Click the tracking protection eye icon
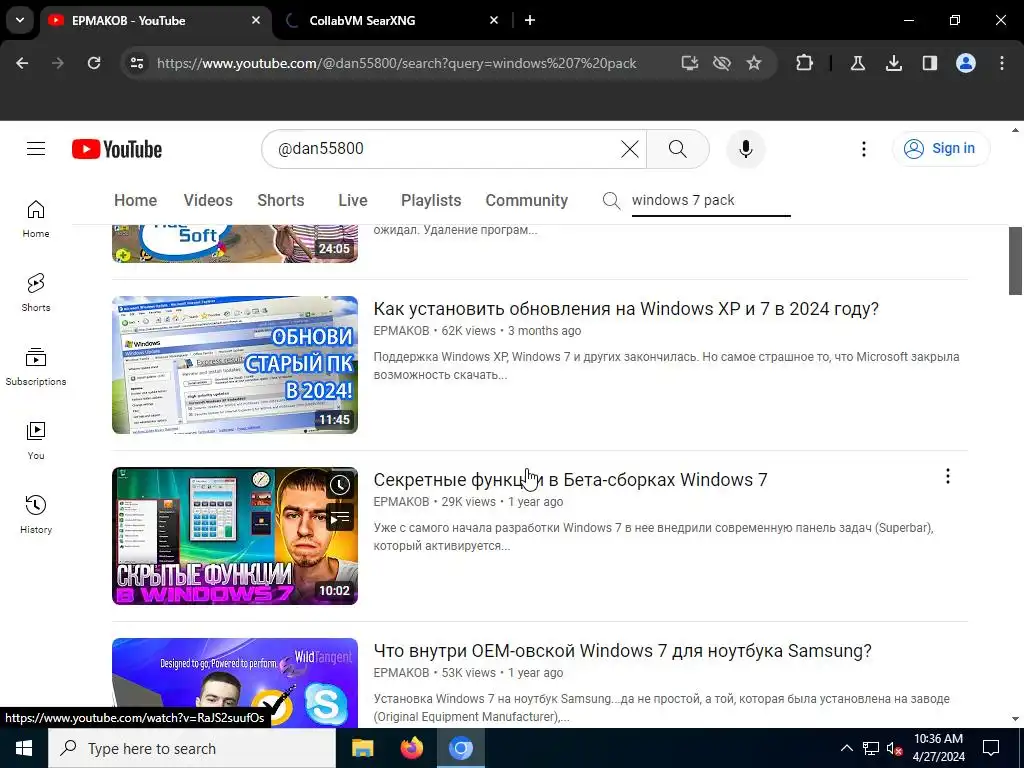The image size is (1024, 768). tap(722, 63)
